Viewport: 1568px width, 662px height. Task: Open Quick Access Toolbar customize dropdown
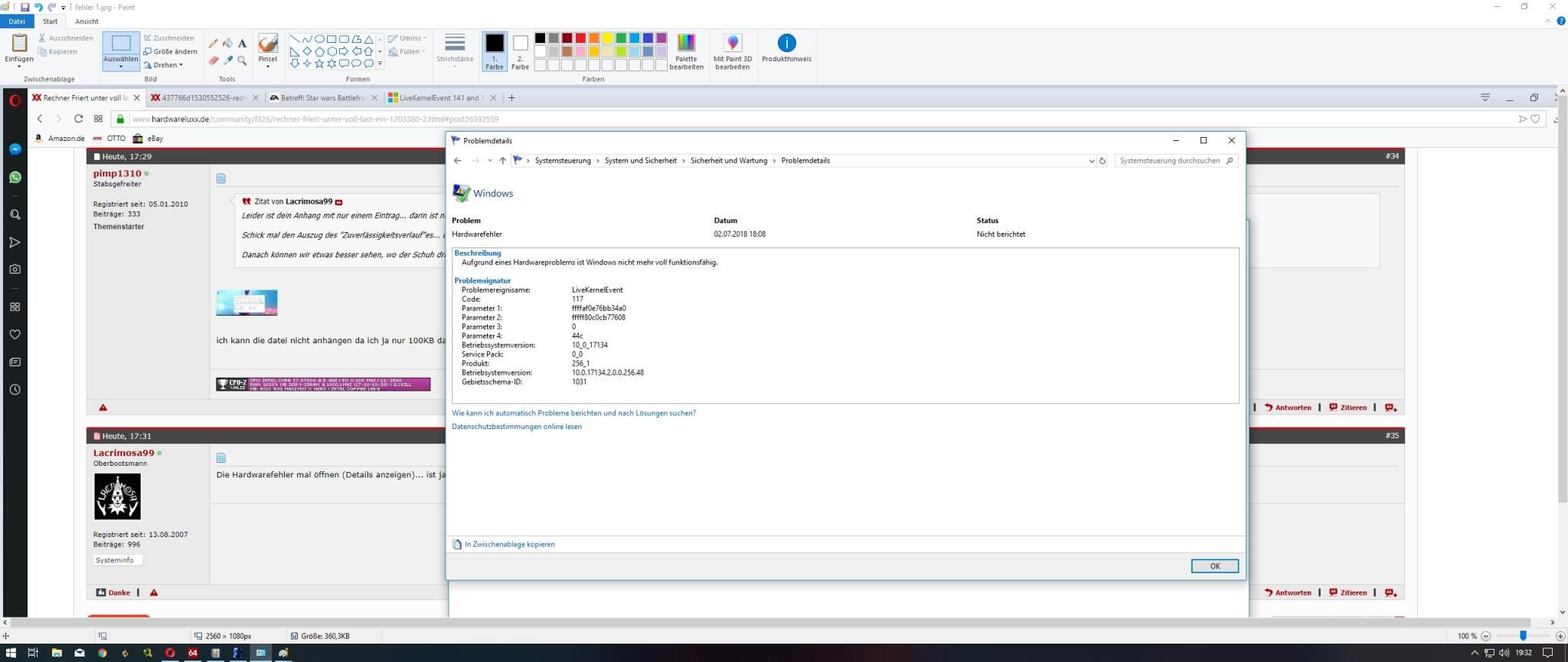click(x=63, y=8)
